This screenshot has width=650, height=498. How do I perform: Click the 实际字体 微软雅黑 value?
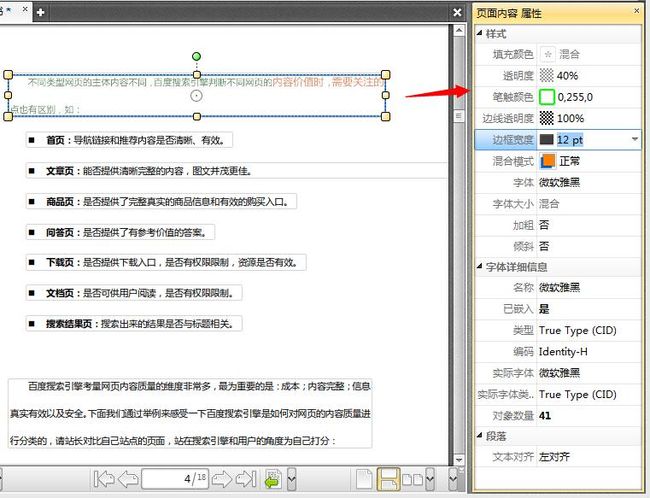(x=559, y=373)
